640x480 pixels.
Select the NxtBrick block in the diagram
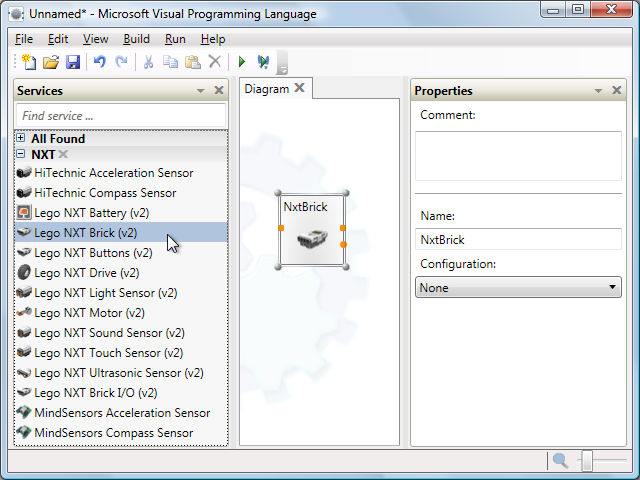[x=312, y=230]
